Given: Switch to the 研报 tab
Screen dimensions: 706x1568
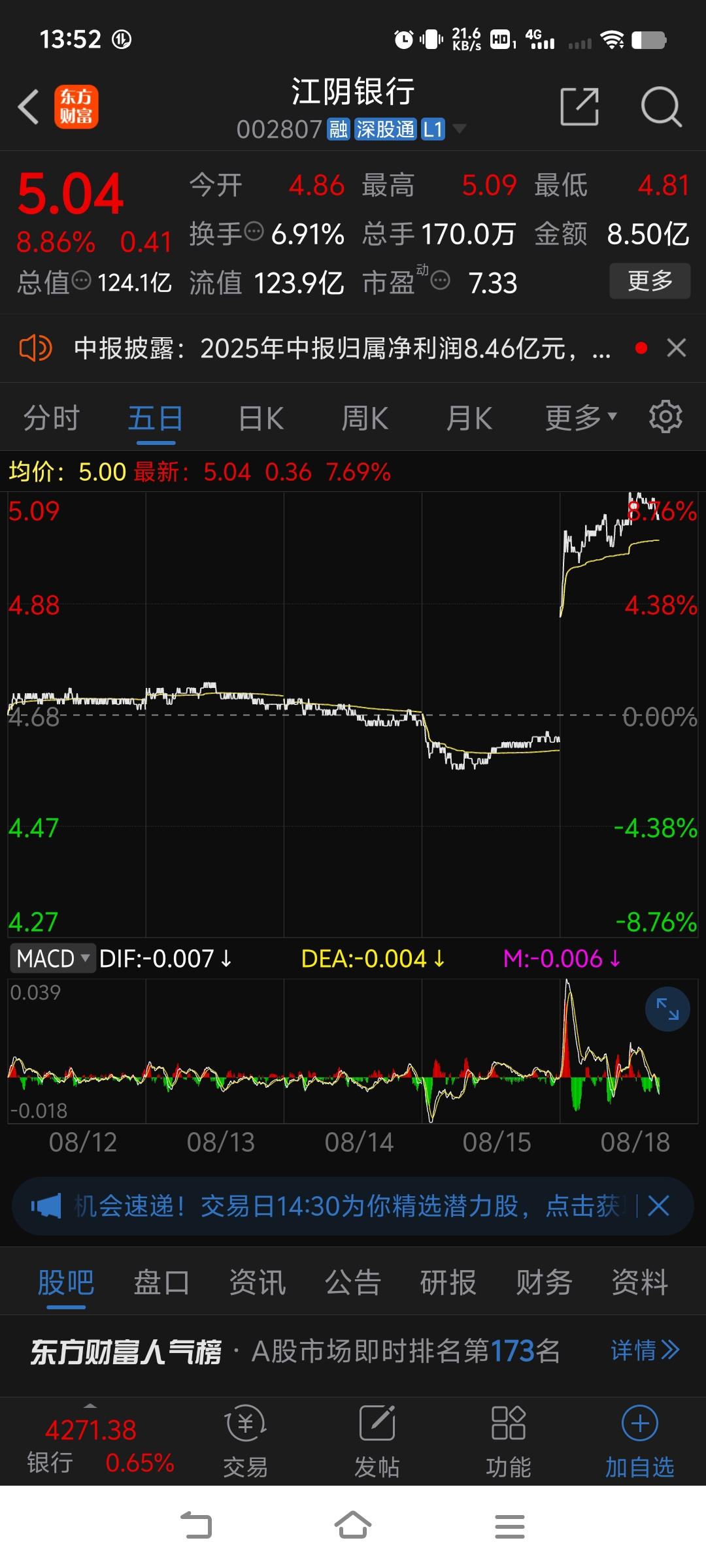Looking at the screenshot, I should (x=448, y=1282).
